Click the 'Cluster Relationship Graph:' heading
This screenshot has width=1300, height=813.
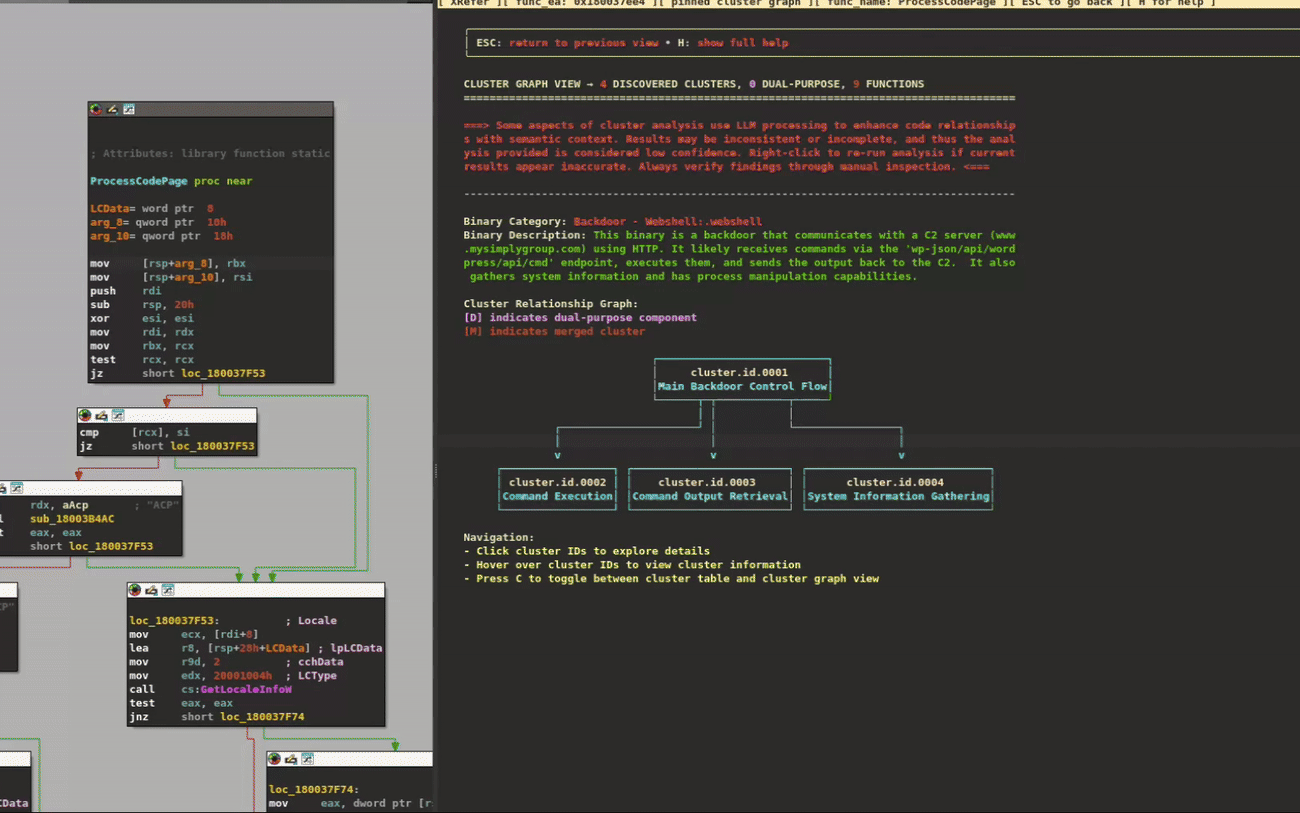tap(550, 304)
